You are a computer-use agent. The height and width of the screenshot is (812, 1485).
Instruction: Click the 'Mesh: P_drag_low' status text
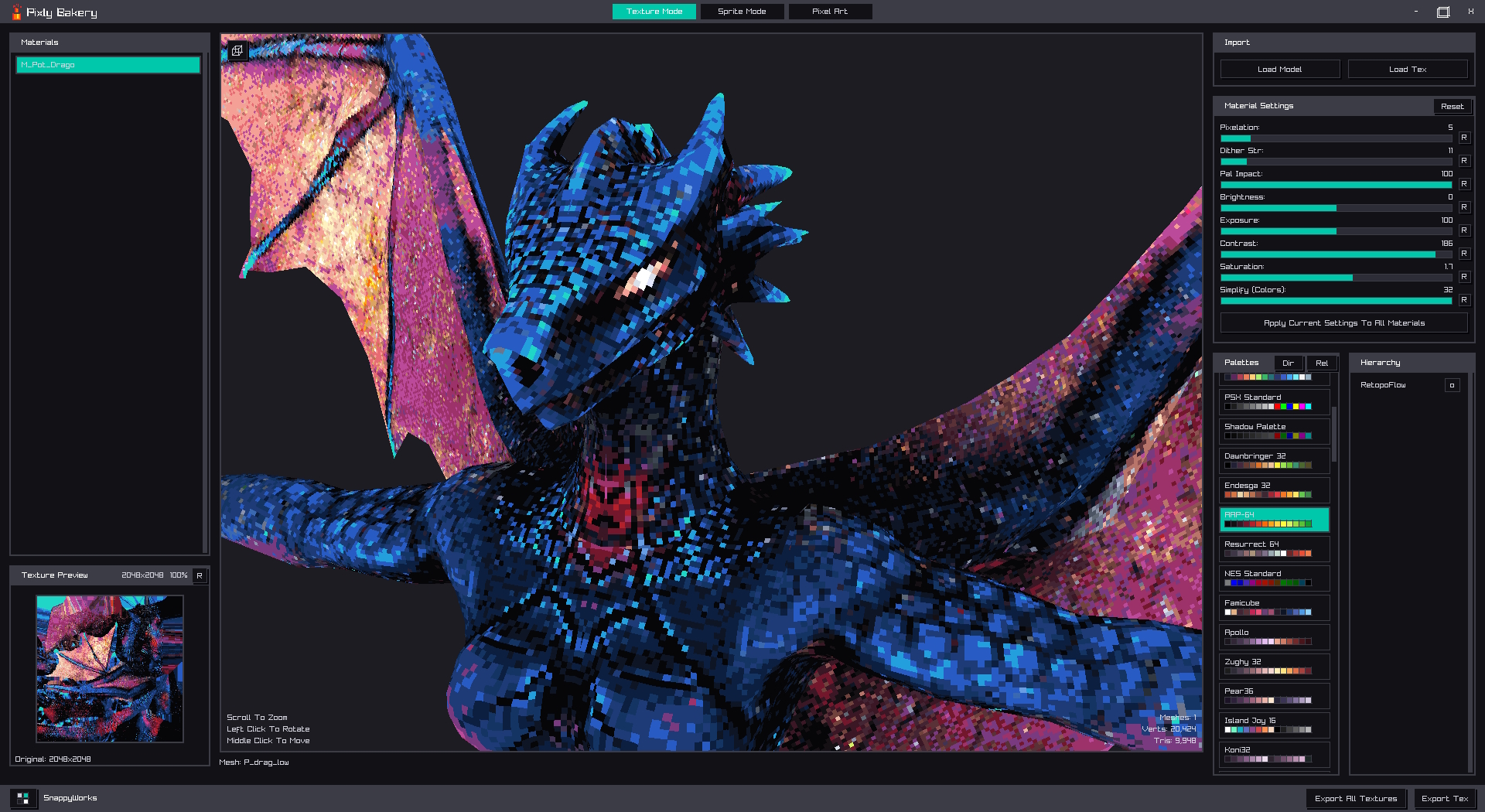(254, 763)
